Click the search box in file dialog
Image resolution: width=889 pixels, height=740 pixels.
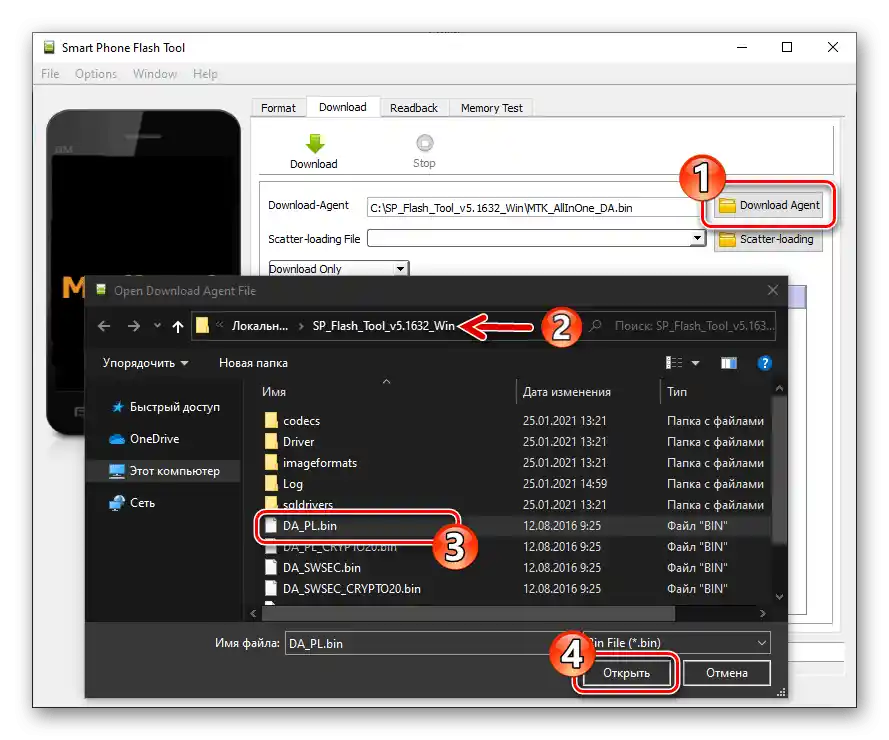[x=680, y=326]
